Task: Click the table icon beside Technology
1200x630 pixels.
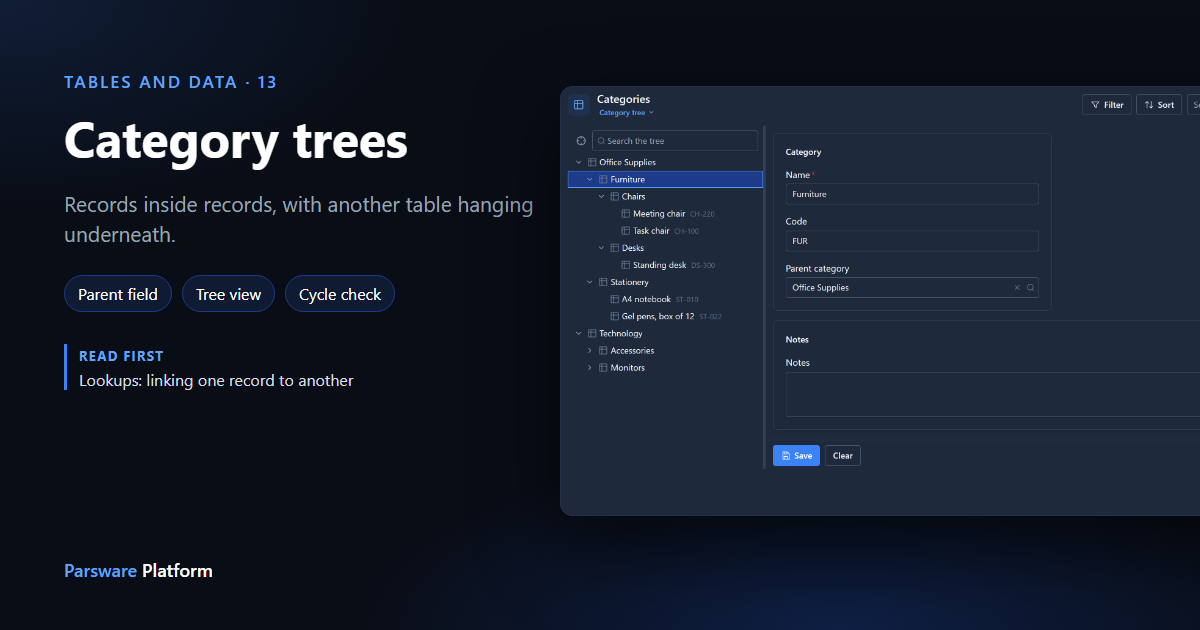Action: [x=592, y=333]
